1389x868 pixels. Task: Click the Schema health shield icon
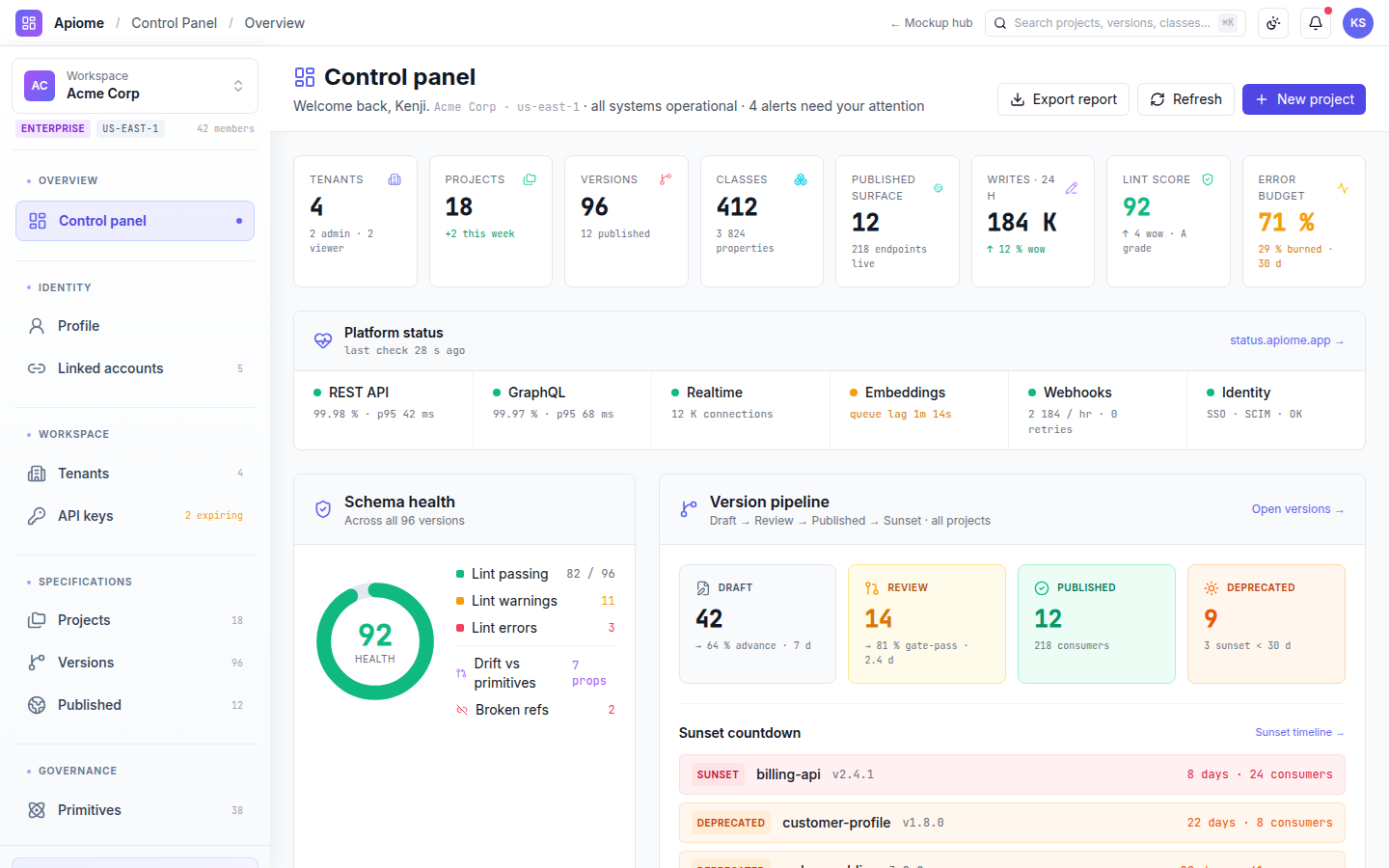pos(323,509)
